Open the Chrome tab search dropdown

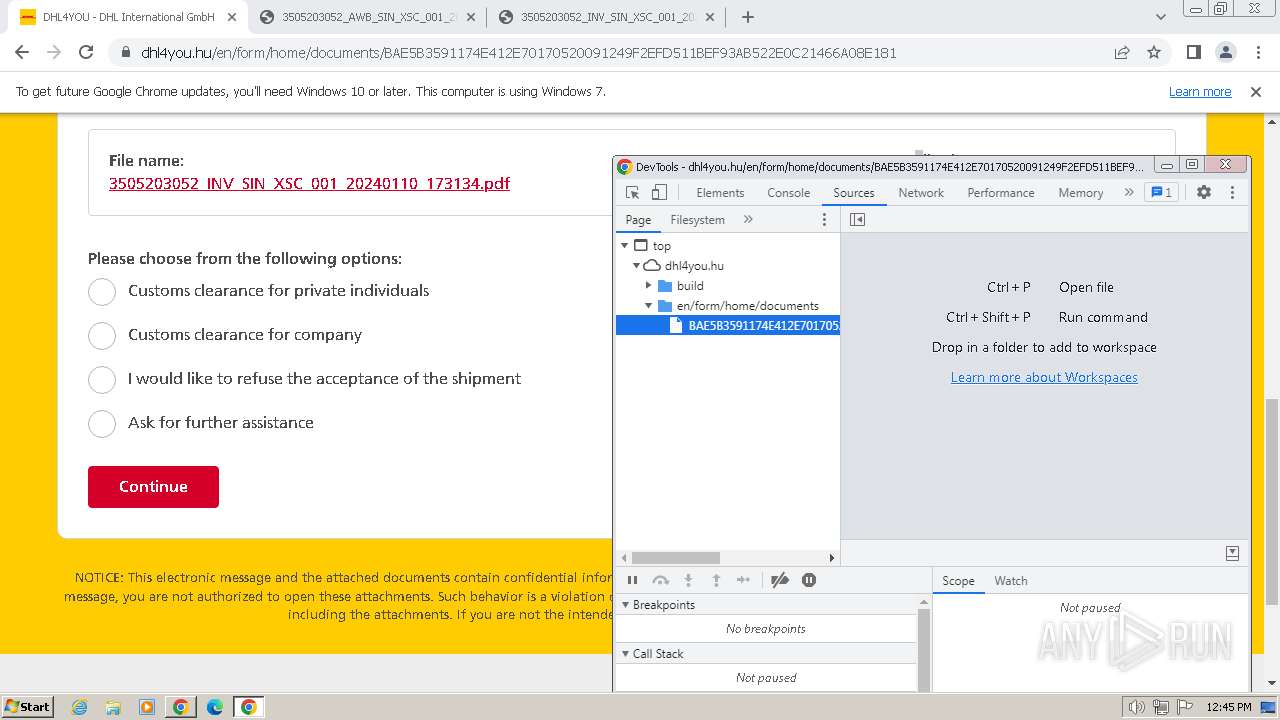tap(1160, 17)
